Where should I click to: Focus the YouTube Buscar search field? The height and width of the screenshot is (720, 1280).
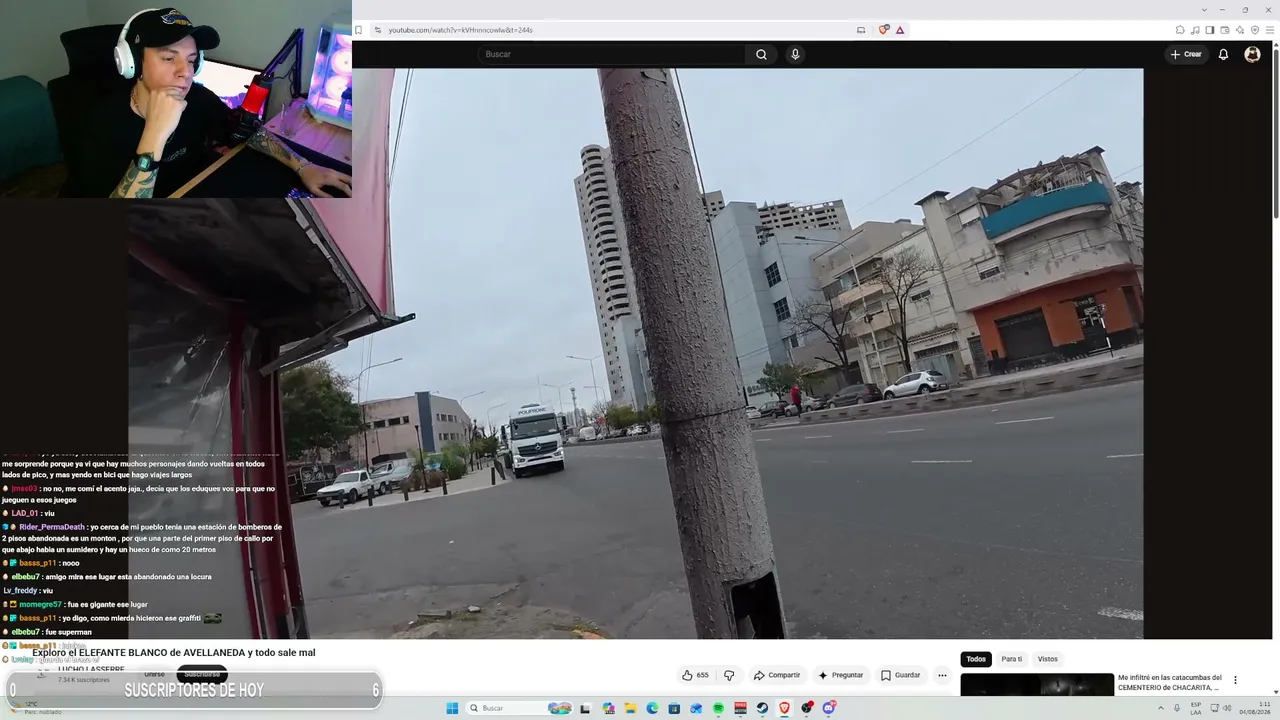pyautogui.click(x=612, y=54)
